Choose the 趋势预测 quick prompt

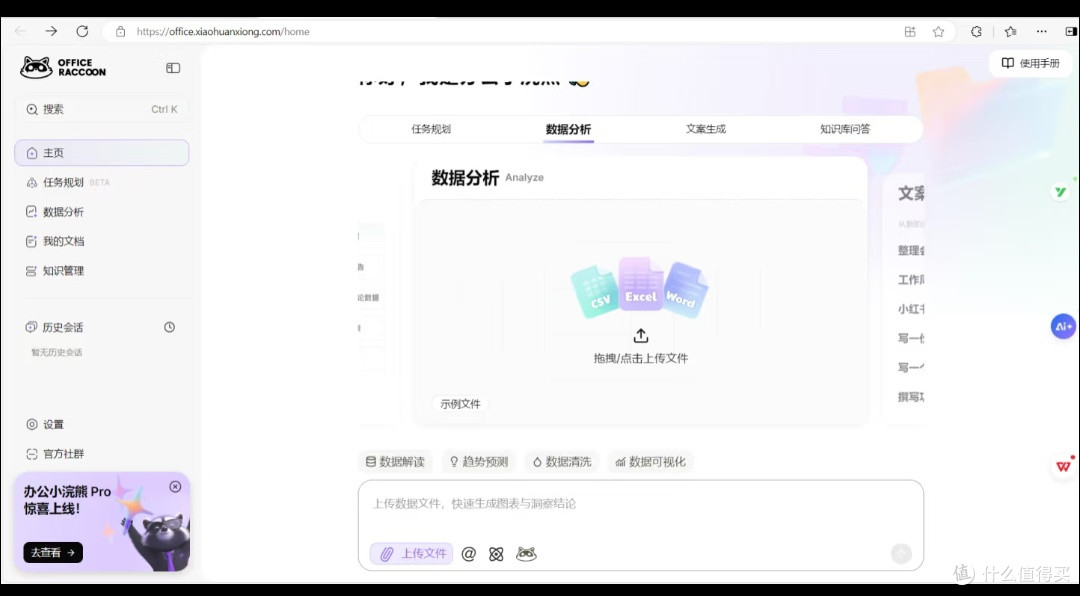tap(479, 462)
